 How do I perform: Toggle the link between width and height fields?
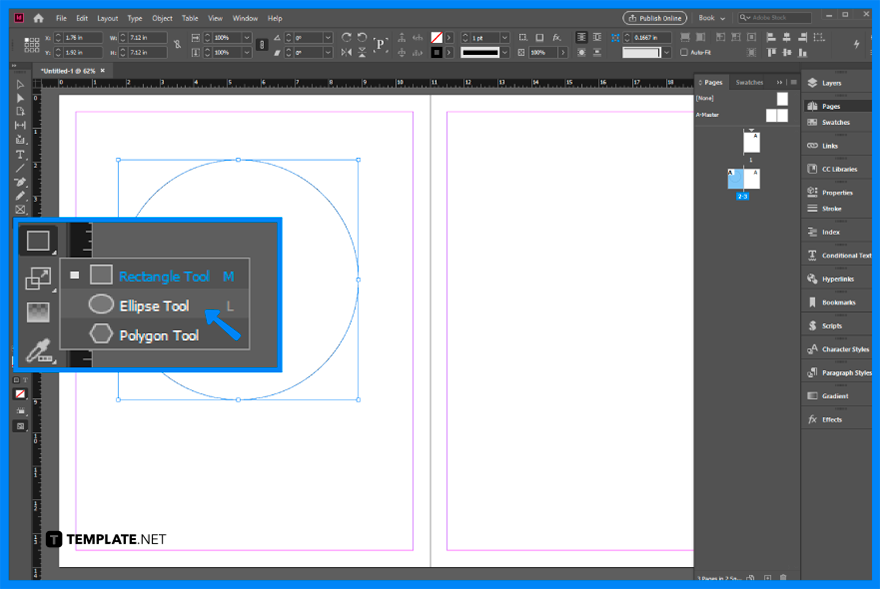click(x=178, y=45)
